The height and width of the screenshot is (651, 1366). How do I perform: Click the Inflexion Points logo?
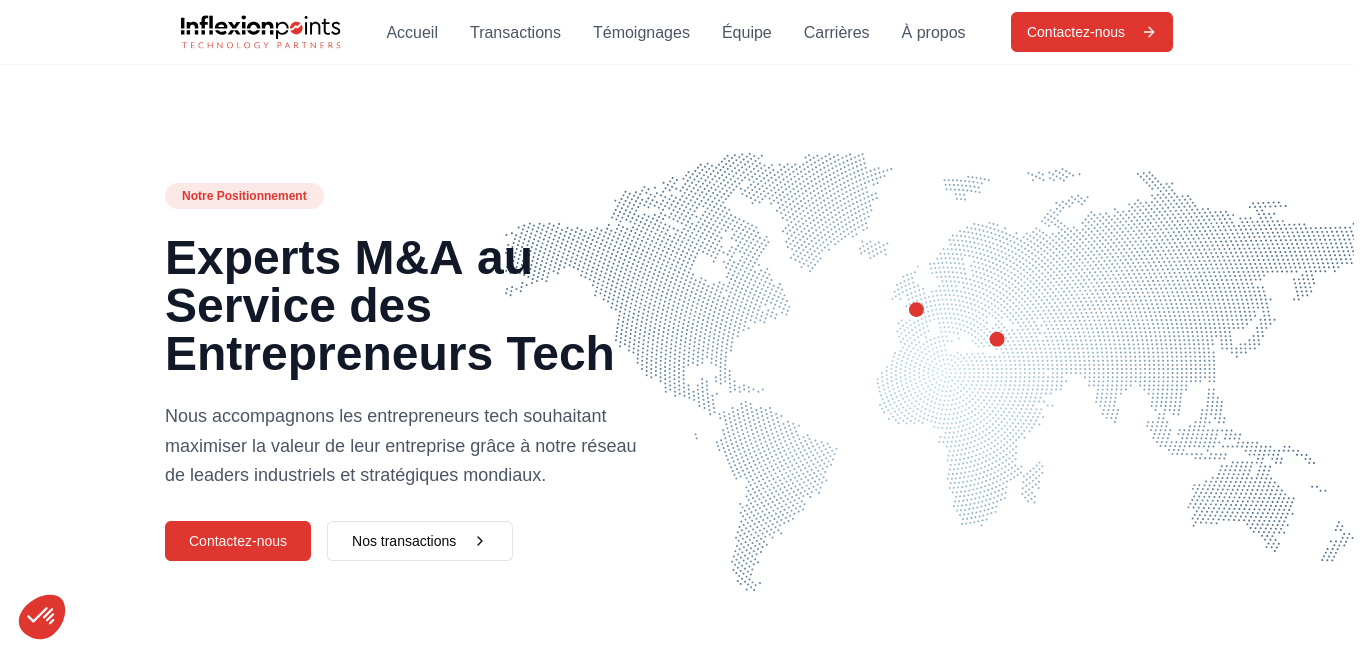click(260, 32)
